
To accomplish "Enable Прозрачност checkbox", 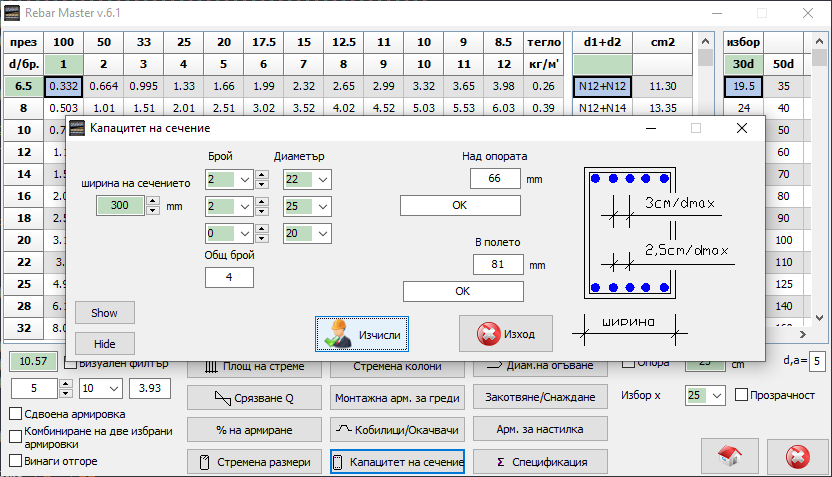I will coord(741,396).
